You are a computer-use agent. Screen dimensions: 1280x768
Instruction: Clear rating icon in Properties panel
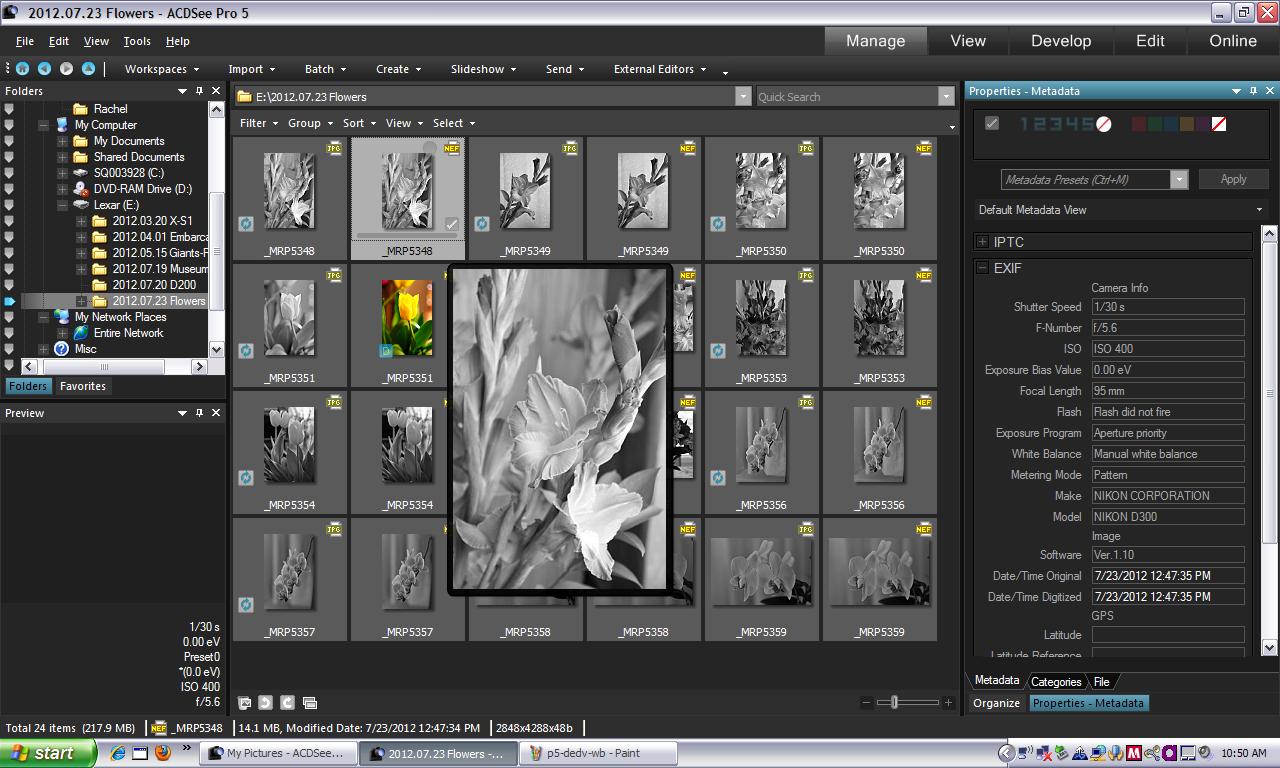[x=1103, y=125]
